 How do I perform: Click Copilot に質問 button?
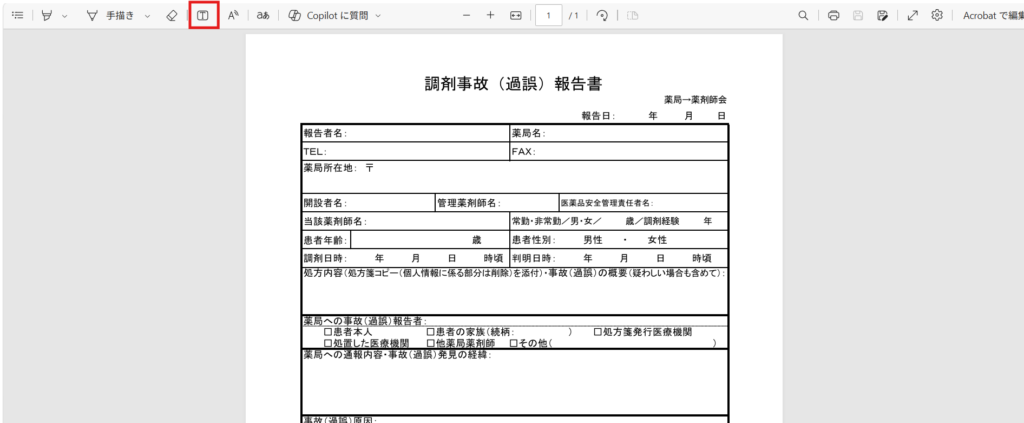click(x=328, y=16)
